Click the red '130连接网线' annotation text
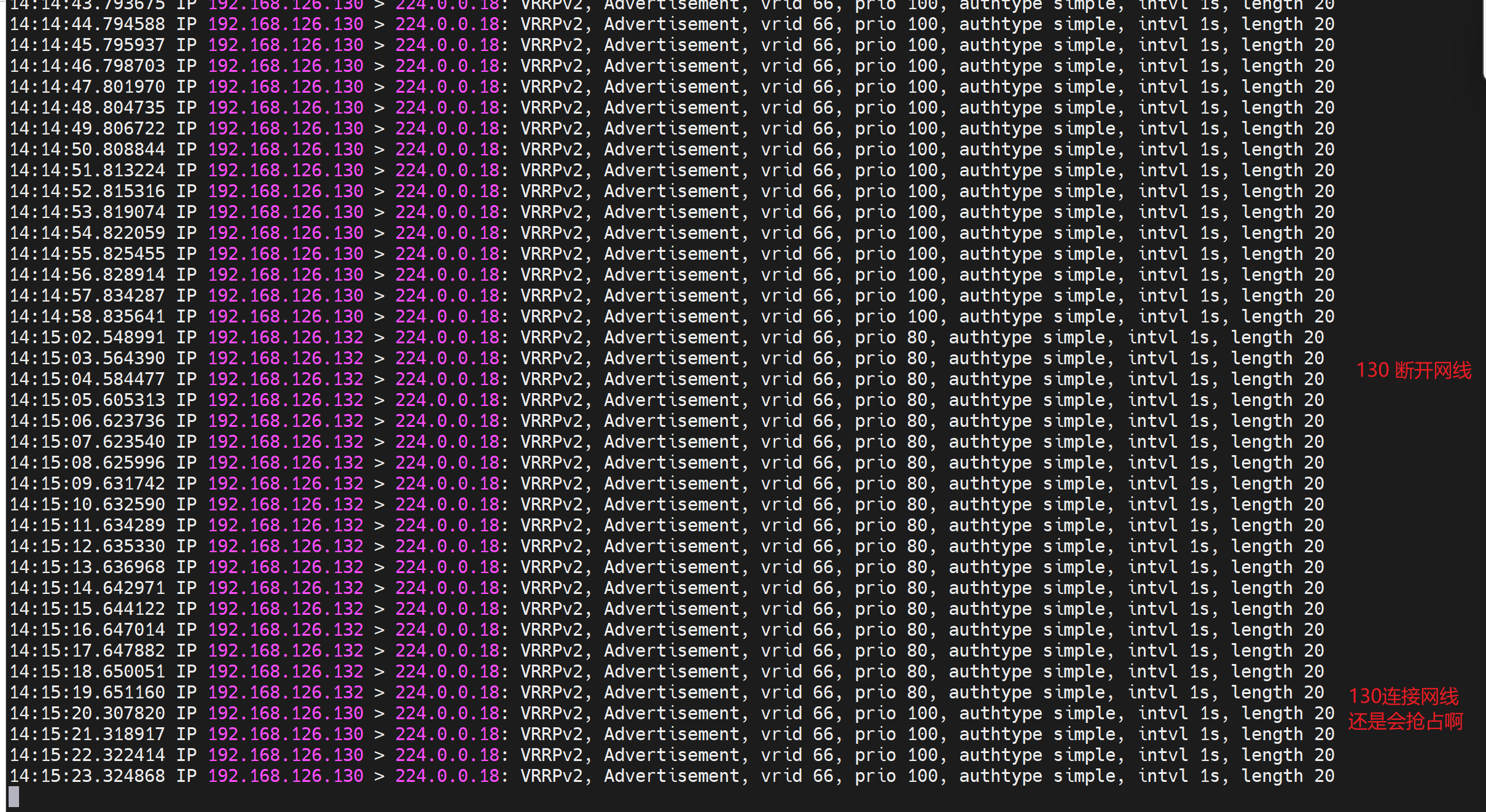This screenshot has height=812, width=1486. [1403, 697]
